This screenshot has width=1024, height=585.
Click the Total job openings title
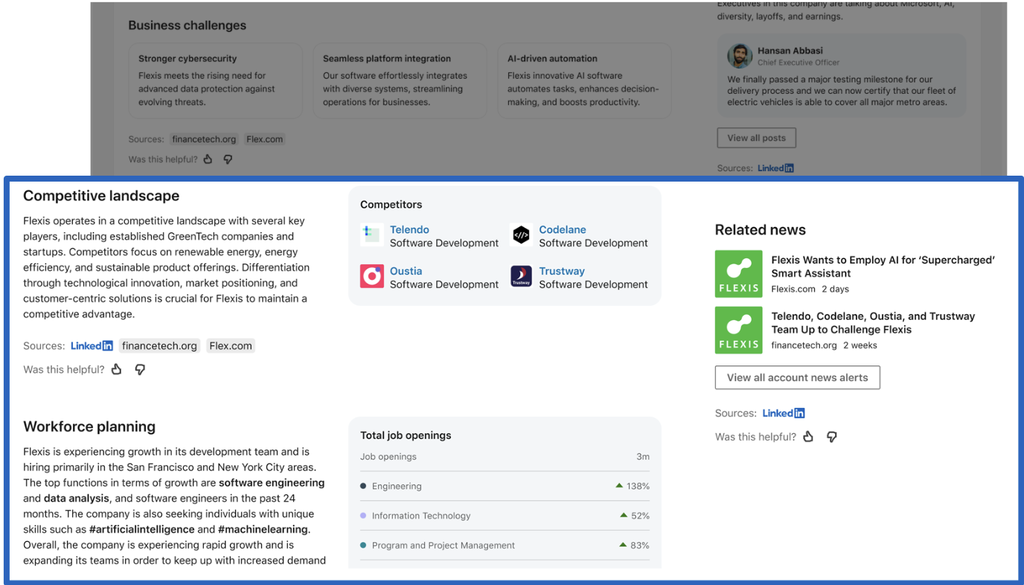(406, 435)
